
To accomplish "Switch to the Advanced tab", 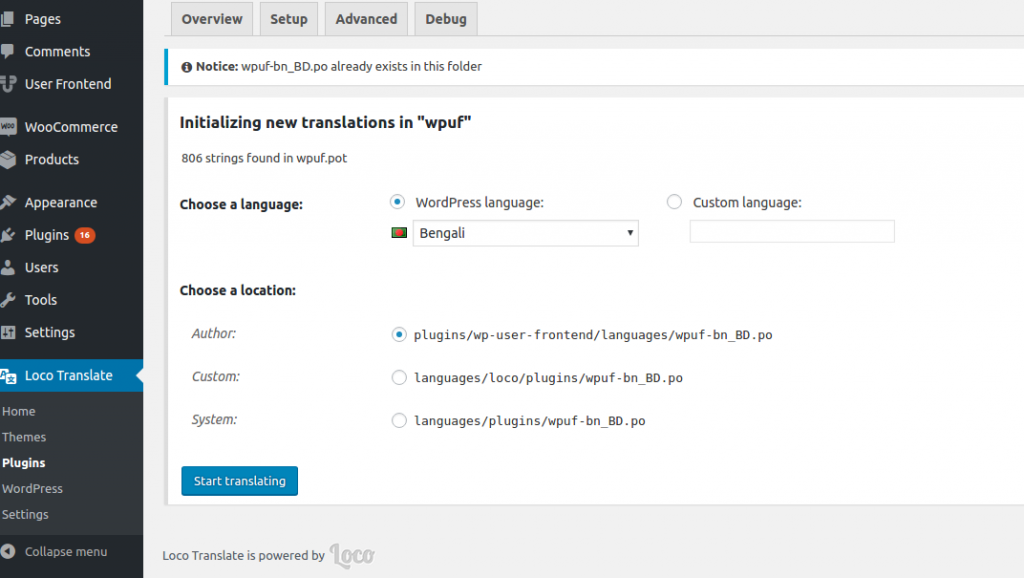I will point(366,18).
